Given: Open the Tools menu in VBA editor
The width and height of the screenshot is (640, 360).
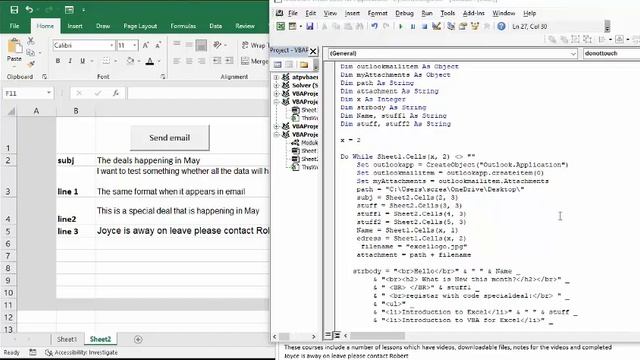Looking at the screenshot, I should tap(447, 13).
